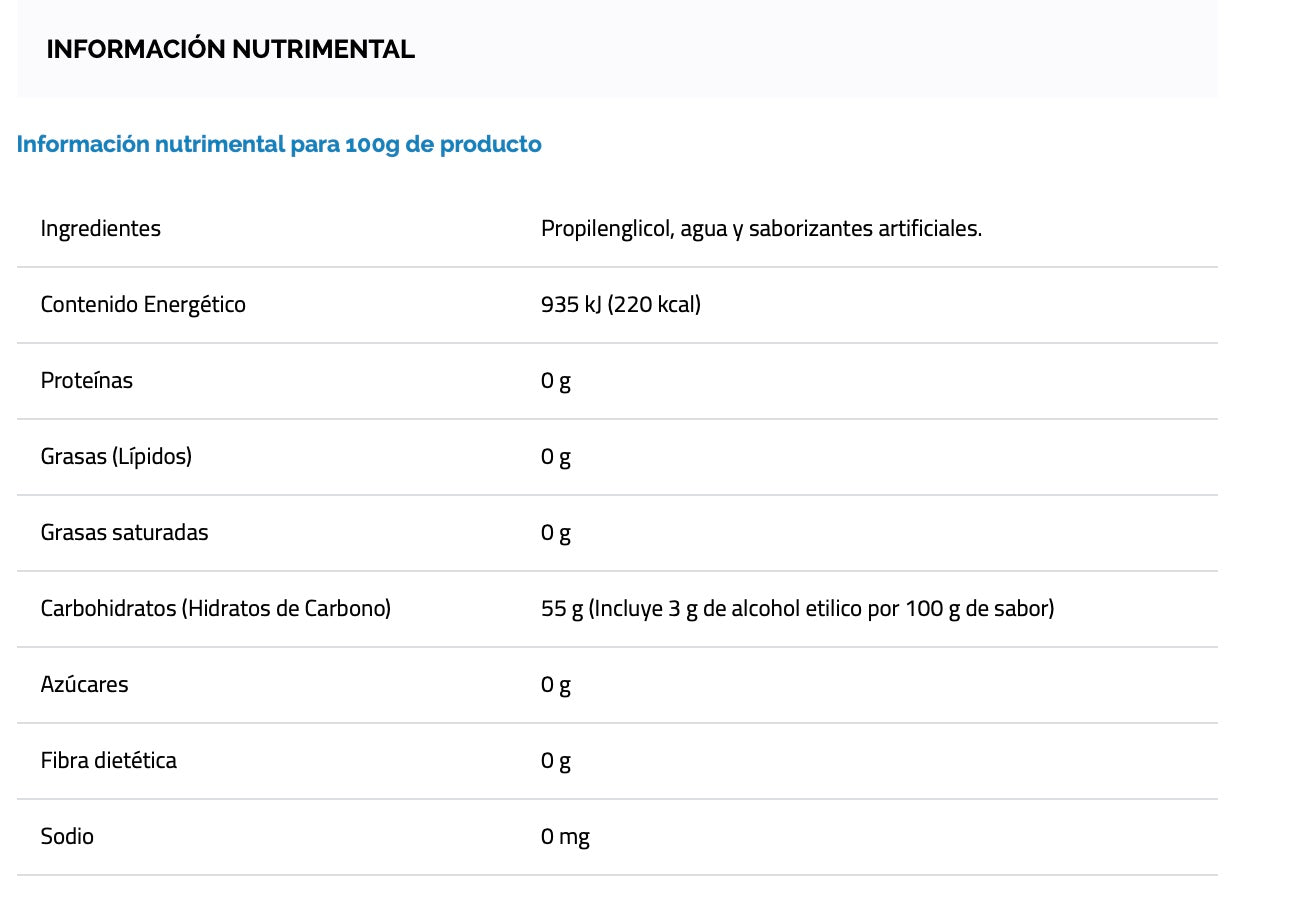Click the Fibra dietética label
This screenshot has width=1300, height=900.
[108, 760]
